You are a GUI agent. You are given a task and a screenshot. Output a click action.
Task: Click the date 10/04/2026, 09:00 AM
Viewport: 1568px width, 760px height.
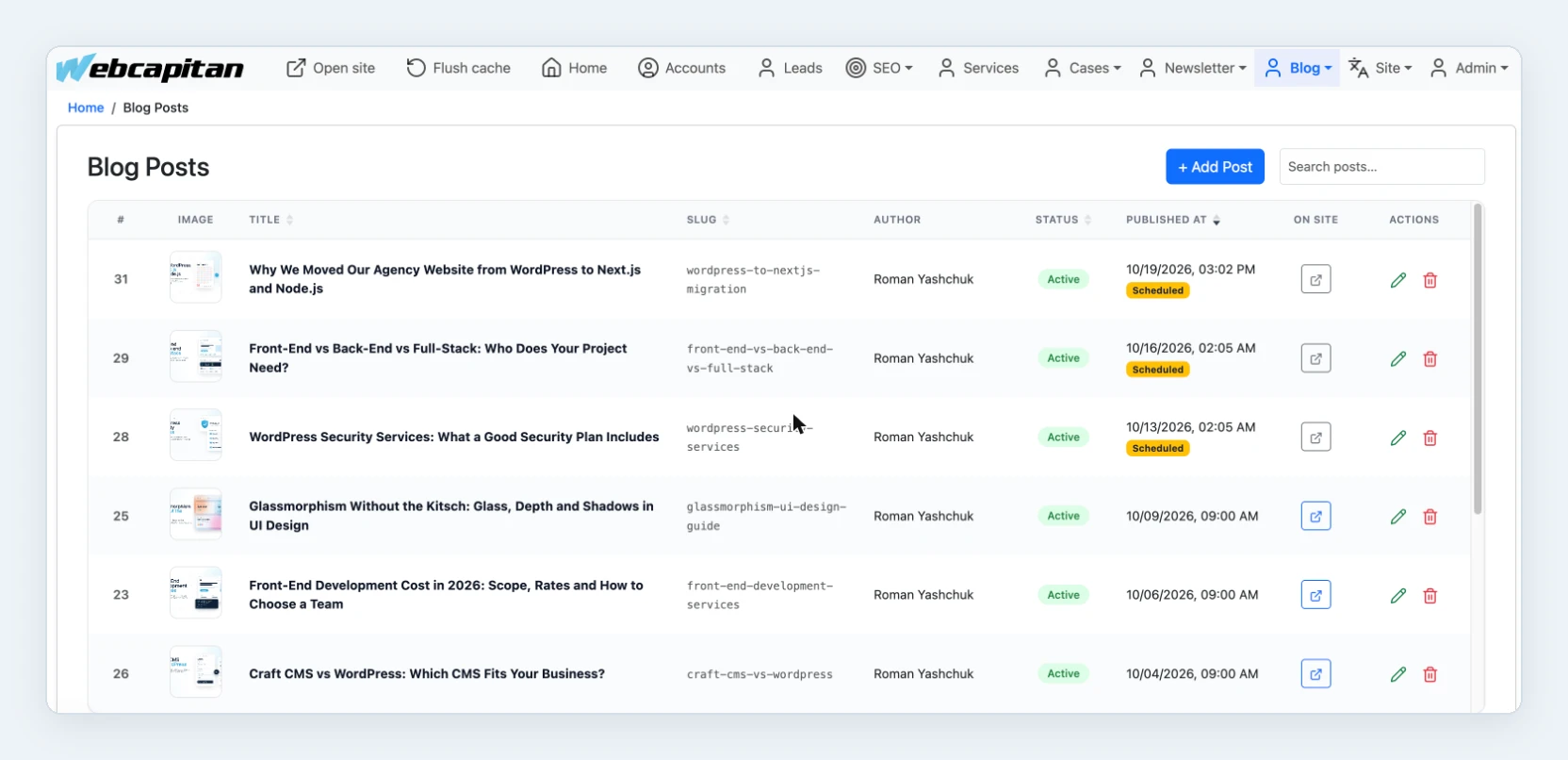(1192, 674)
